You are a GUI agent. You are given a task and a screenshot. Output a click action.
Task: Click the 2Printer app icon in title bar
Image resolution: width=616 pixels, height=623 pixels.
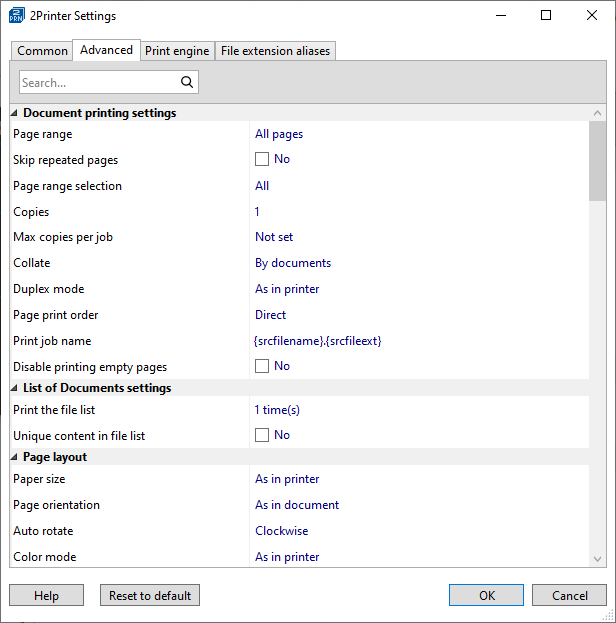point(17,16)
